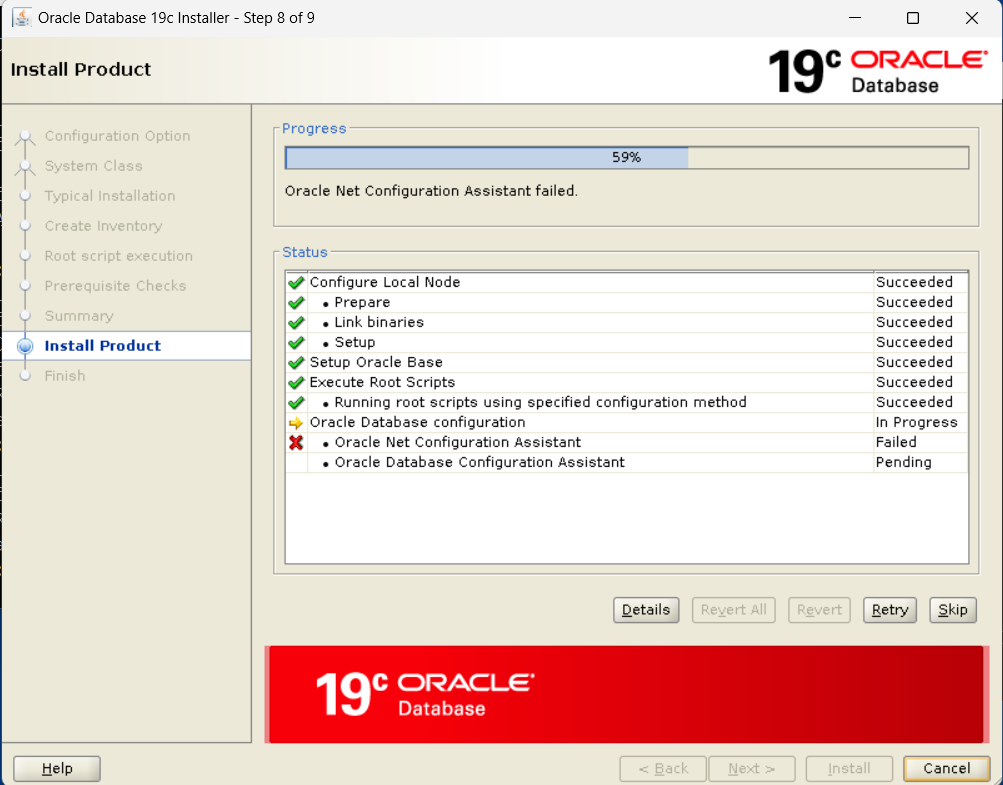Select System Class step in sidebar
The image size is (1003, 785).
click(x=93, y=166)
